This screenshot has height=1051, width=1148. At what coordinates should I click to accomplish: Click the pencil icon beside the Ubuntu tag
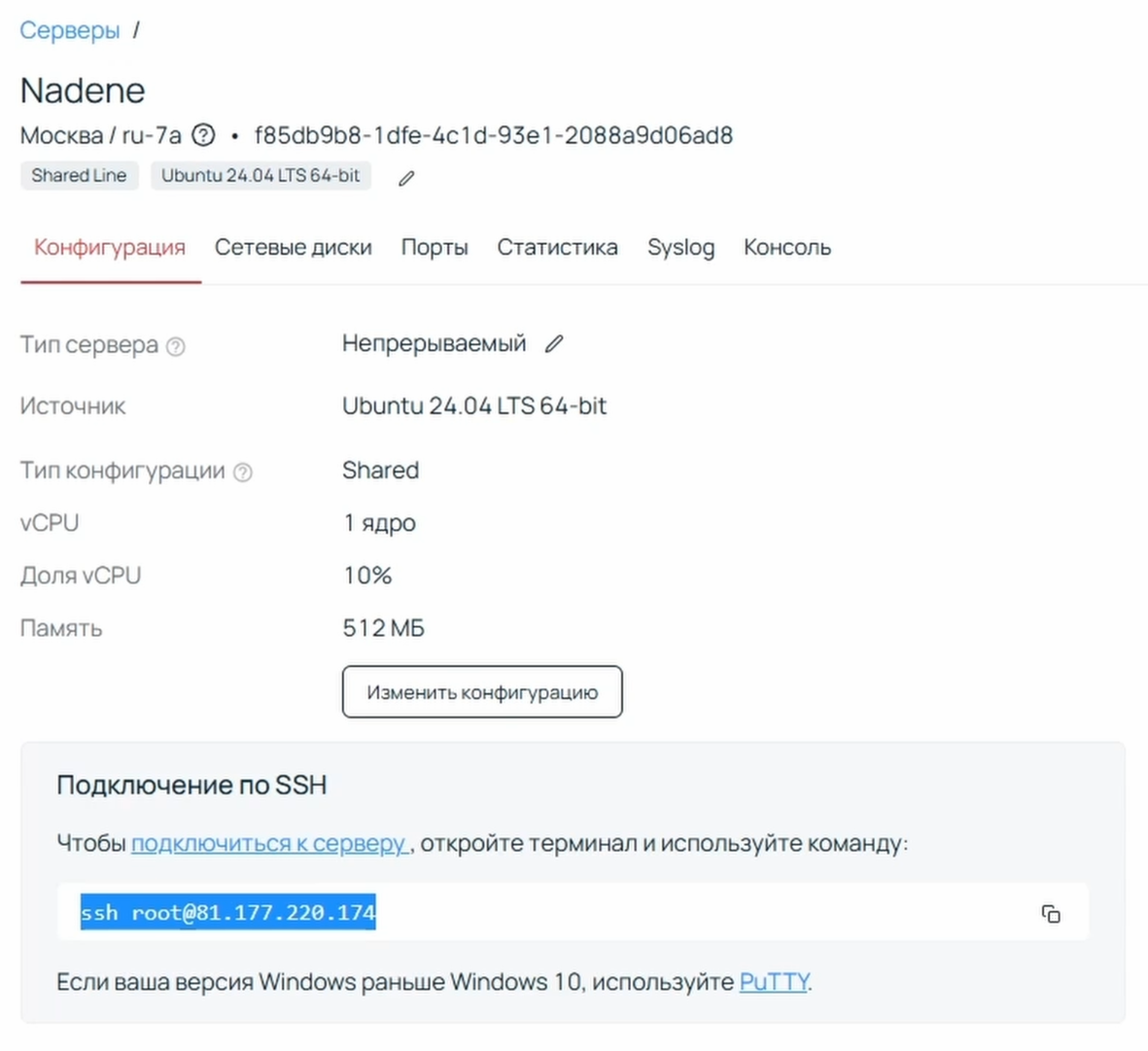(x=406, y=178)
